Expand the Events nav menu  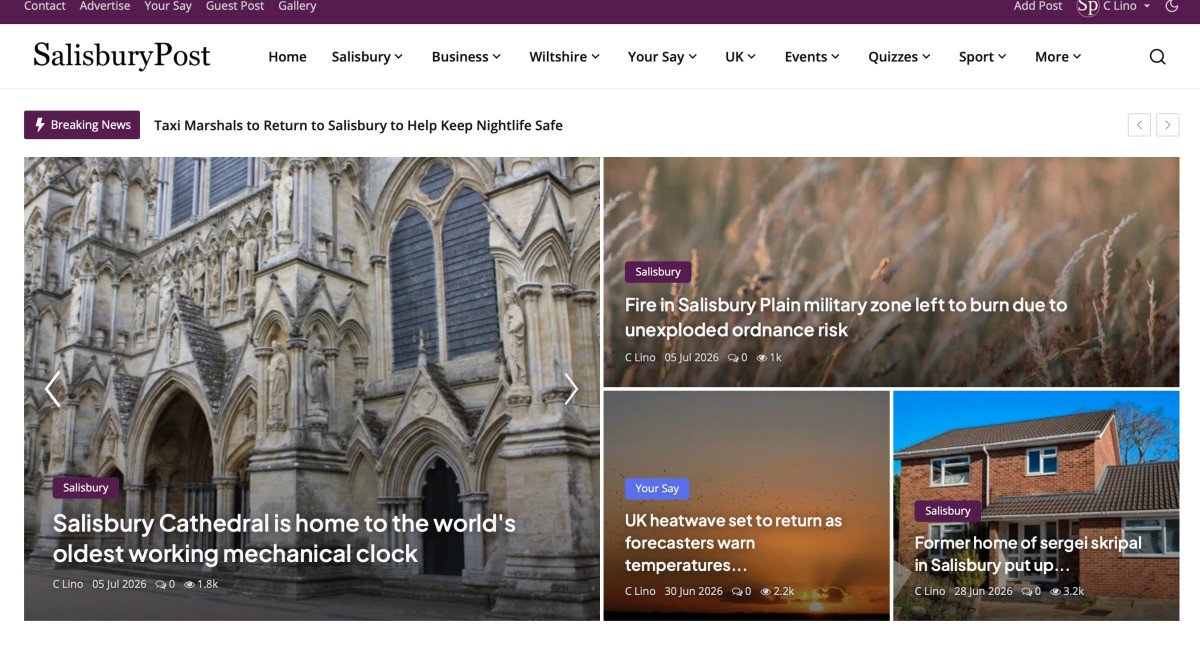point(812,57)
